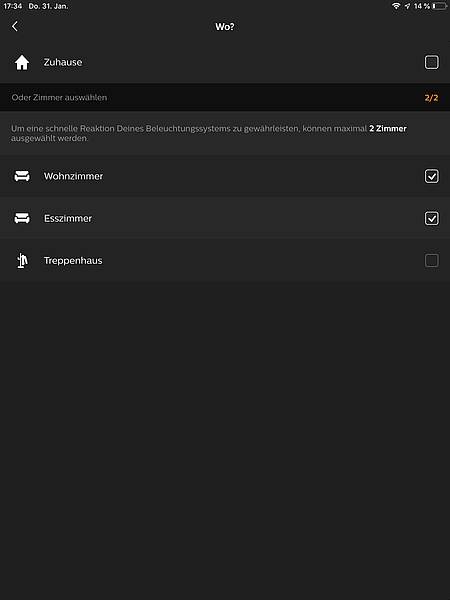The image size is (450, 600).
Task: Tap the sofa icon next to Esszimmer
Action: 22,218
